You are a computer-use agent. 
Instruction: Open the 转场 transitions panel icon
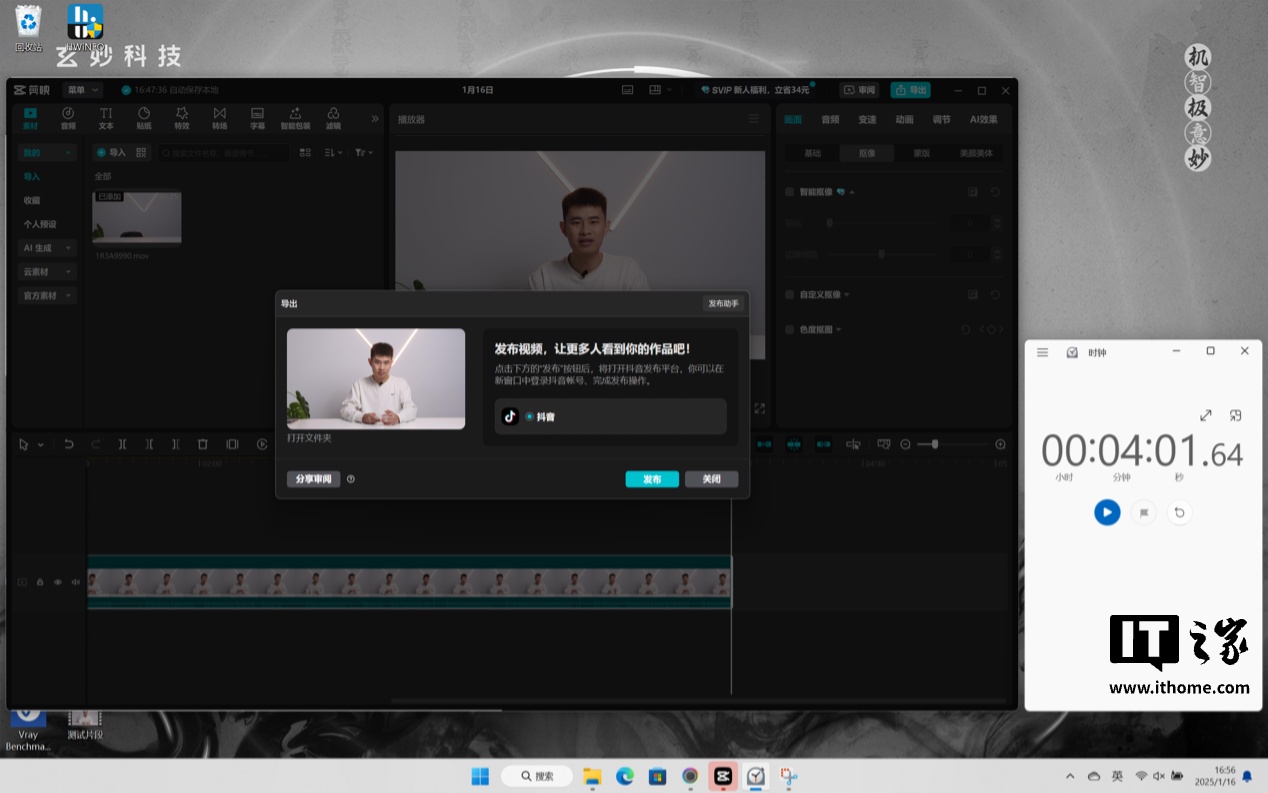tap(220, 118)
